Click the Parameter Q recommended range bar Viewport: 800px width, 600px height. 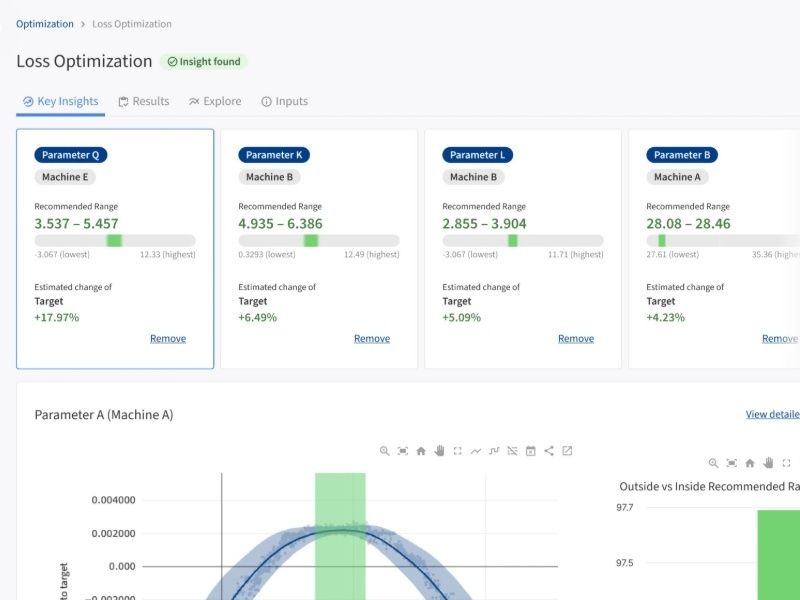pos(115,241)
